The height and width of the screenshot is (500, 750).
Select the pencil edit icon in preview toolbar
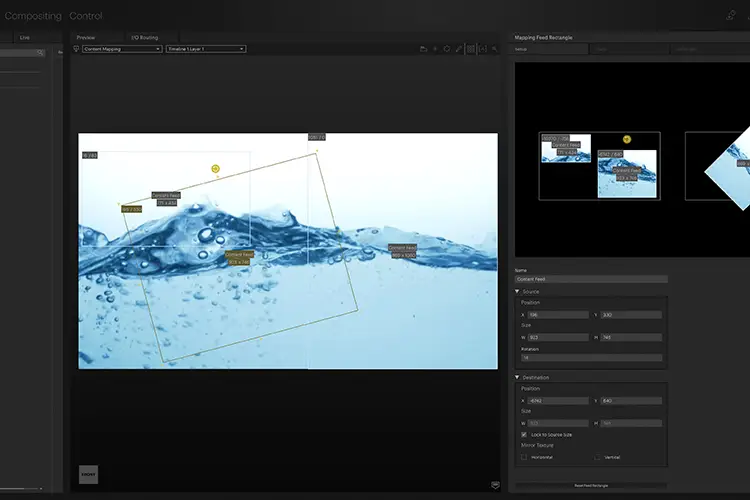tap(459, 49)
